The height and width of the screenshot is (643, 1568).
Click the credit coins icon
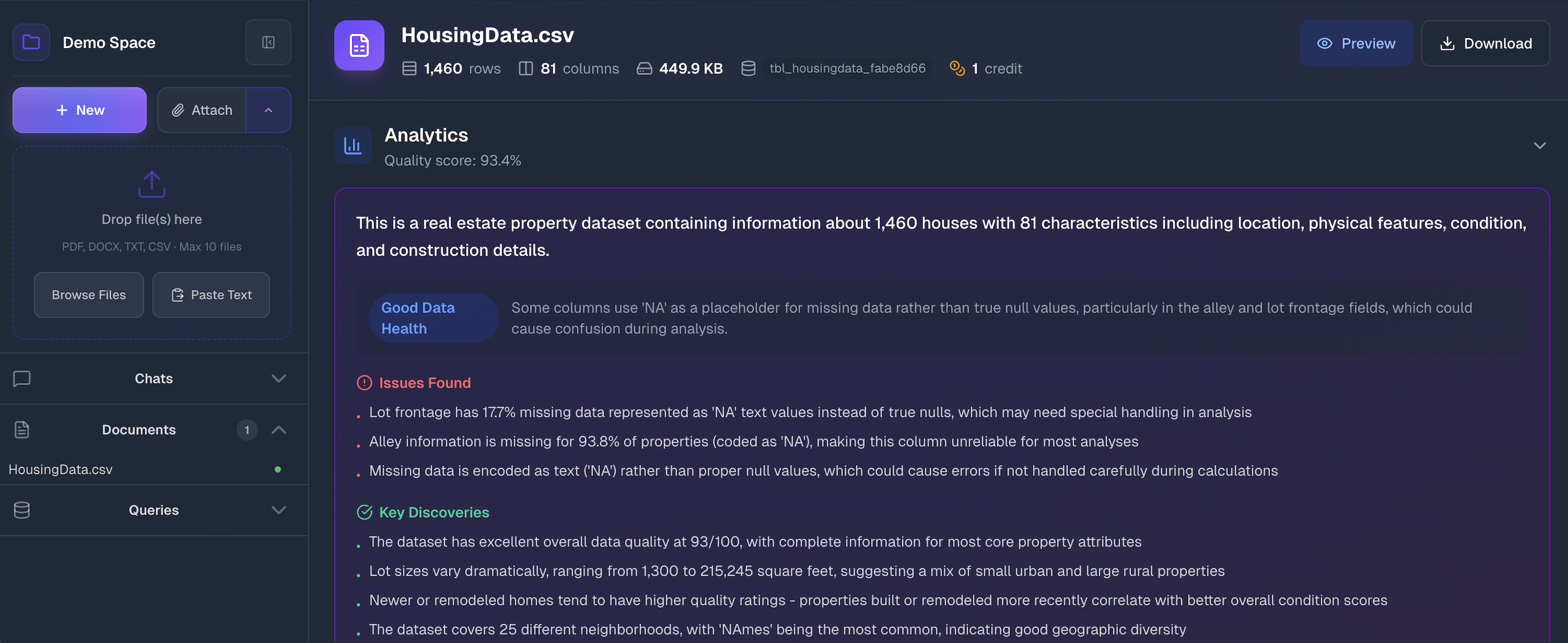[957, 68]
